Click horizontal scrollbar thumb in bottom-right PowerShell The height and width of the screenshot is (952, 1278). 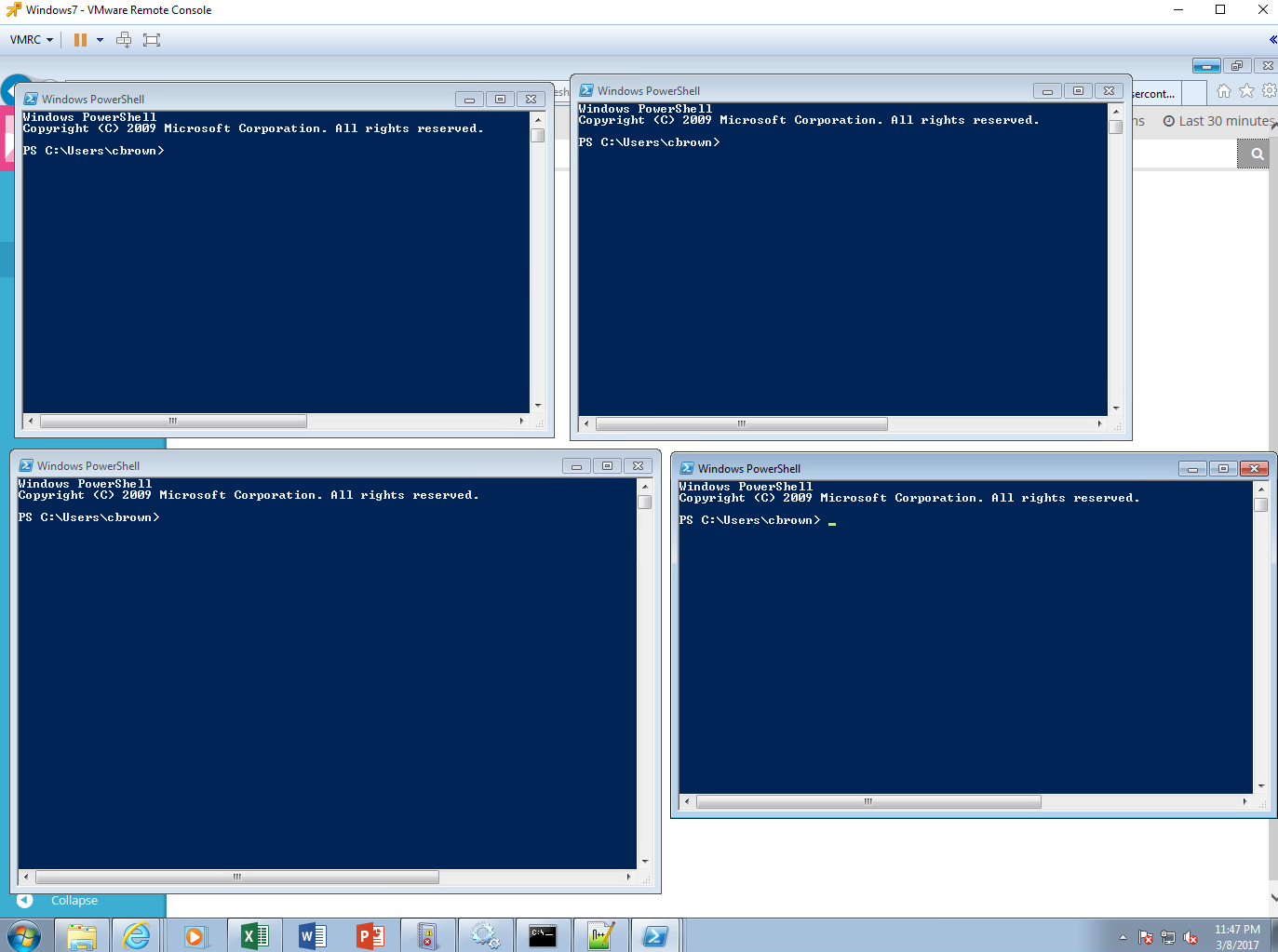[868, 801]
